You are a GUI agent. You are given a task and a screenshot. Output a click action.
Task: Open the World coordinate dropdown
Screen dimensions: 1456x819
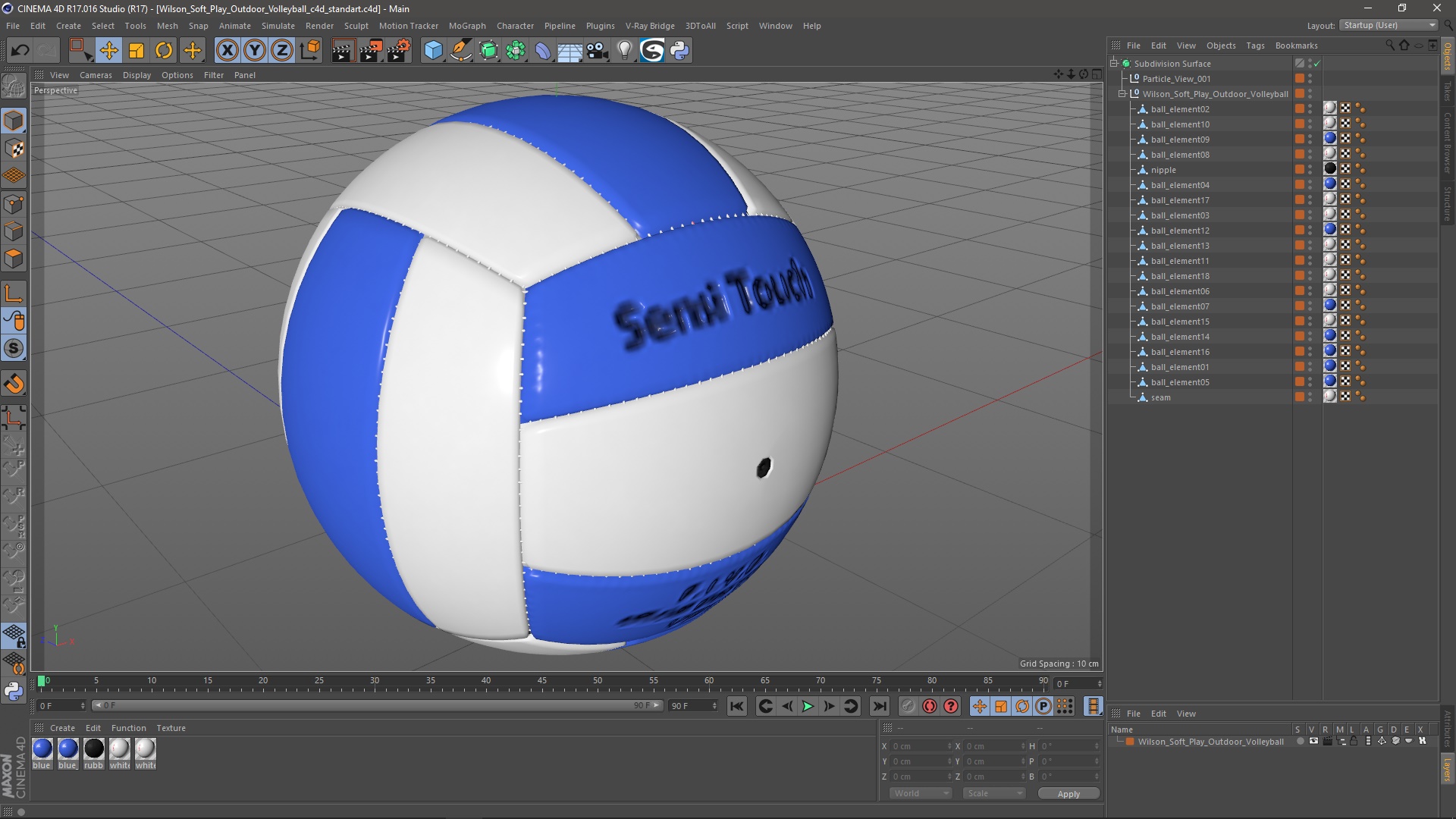tap(921, 794)
